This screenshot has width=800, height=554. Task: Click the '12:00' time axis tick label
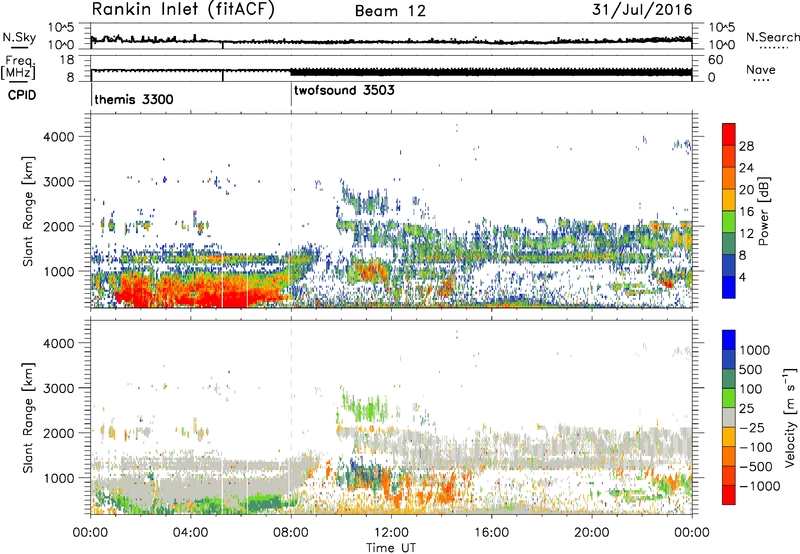pos(391,533)
